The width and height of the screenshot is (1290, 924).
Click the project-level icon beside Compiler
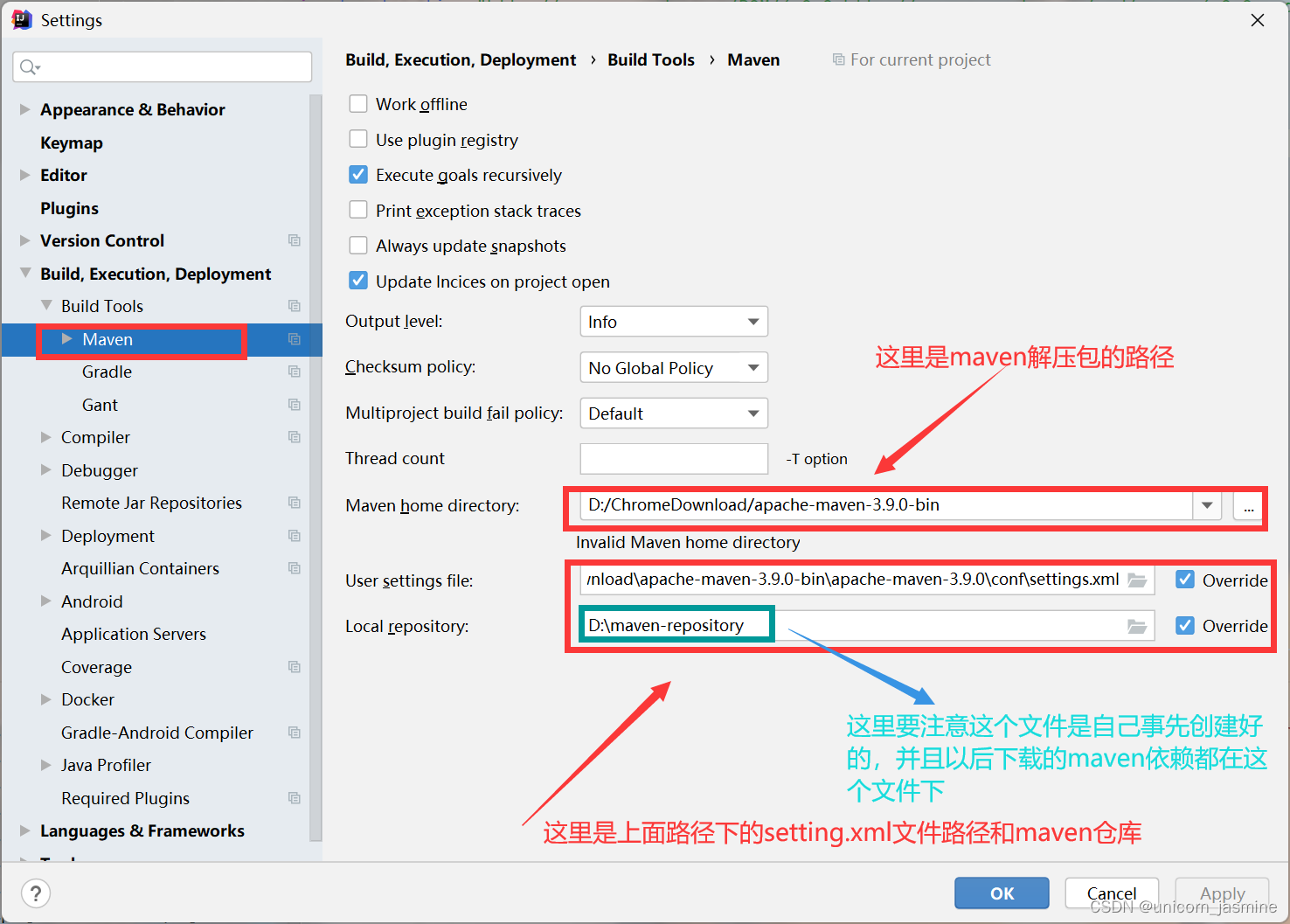[x=295, y=437]
